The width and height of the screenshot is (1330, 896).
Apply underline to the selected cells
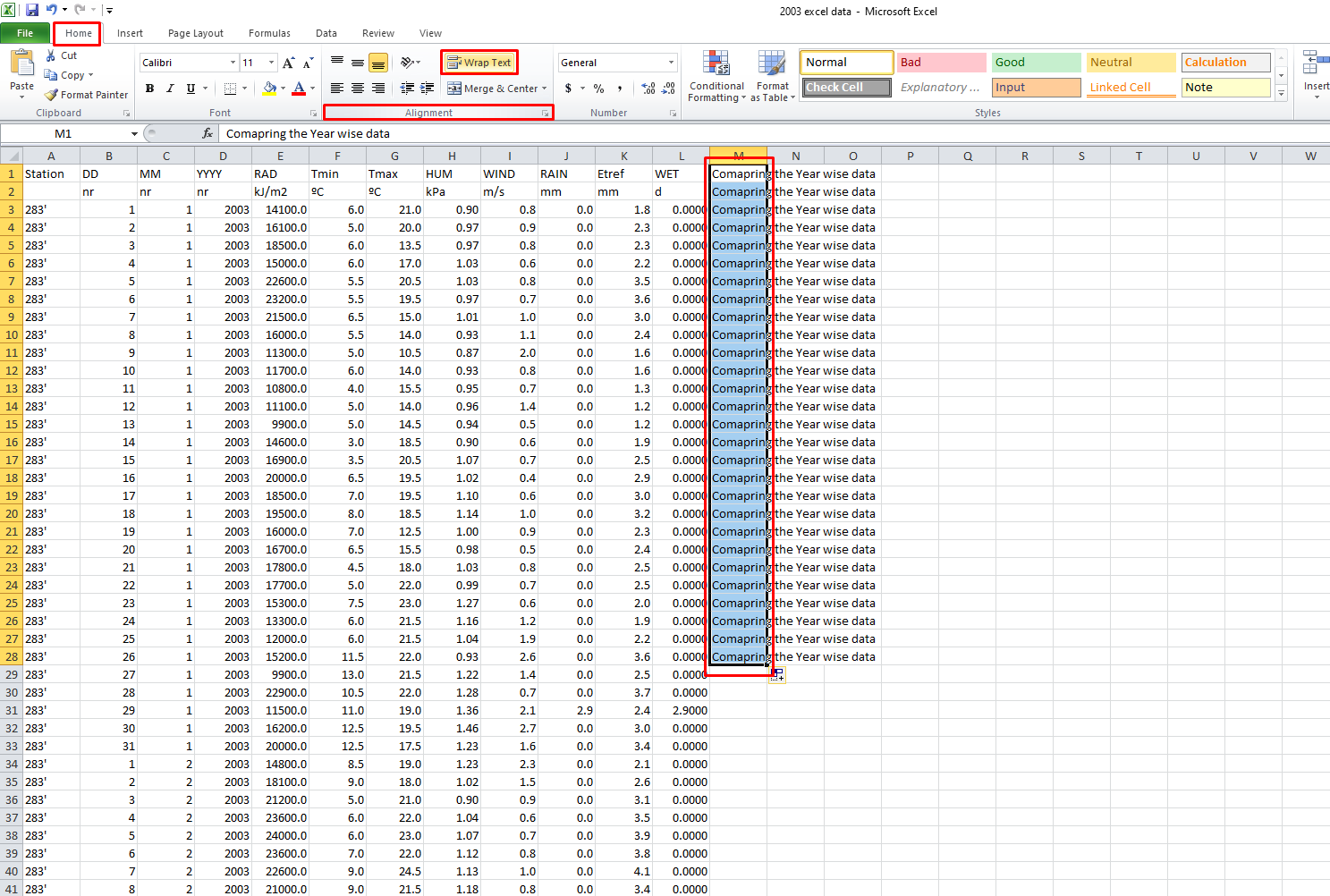coord(190,88)
